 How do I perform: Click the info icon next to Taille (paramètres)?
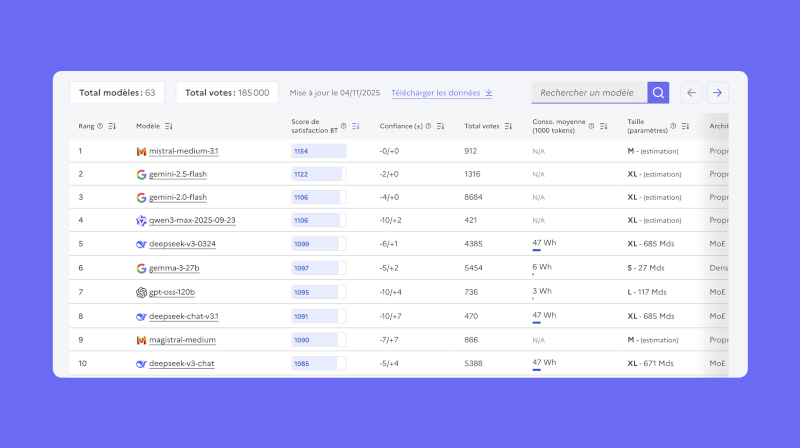pyautogui.click(x=673, y=126)
